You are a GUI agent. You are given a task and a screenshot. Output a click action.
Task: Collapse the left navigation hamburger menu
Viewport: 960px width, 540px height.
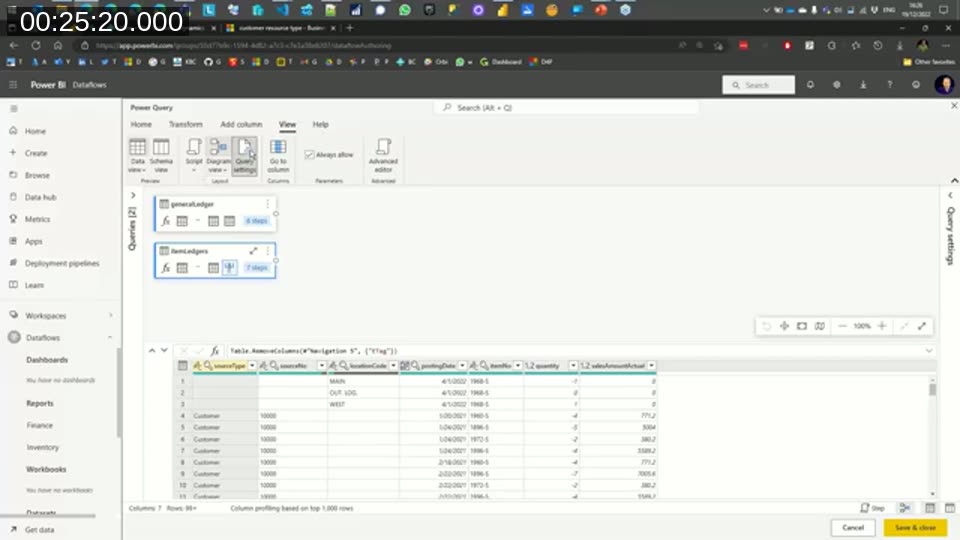click(x=13, y=109)
